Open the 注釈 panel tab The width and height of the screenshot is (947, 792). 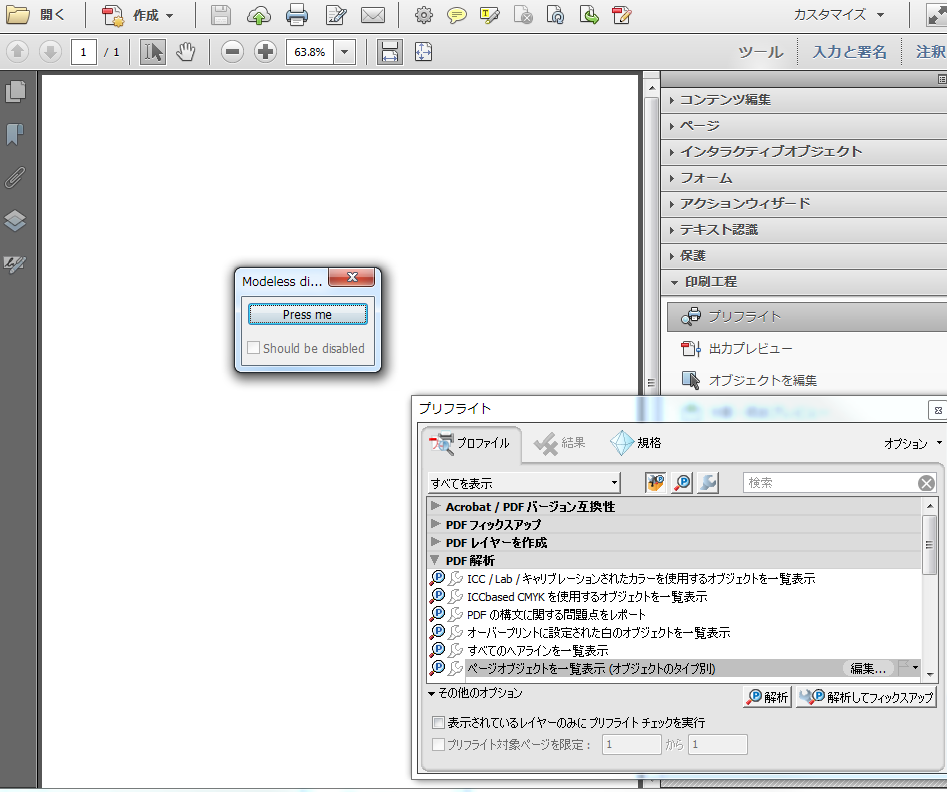(x=929, y=52)
